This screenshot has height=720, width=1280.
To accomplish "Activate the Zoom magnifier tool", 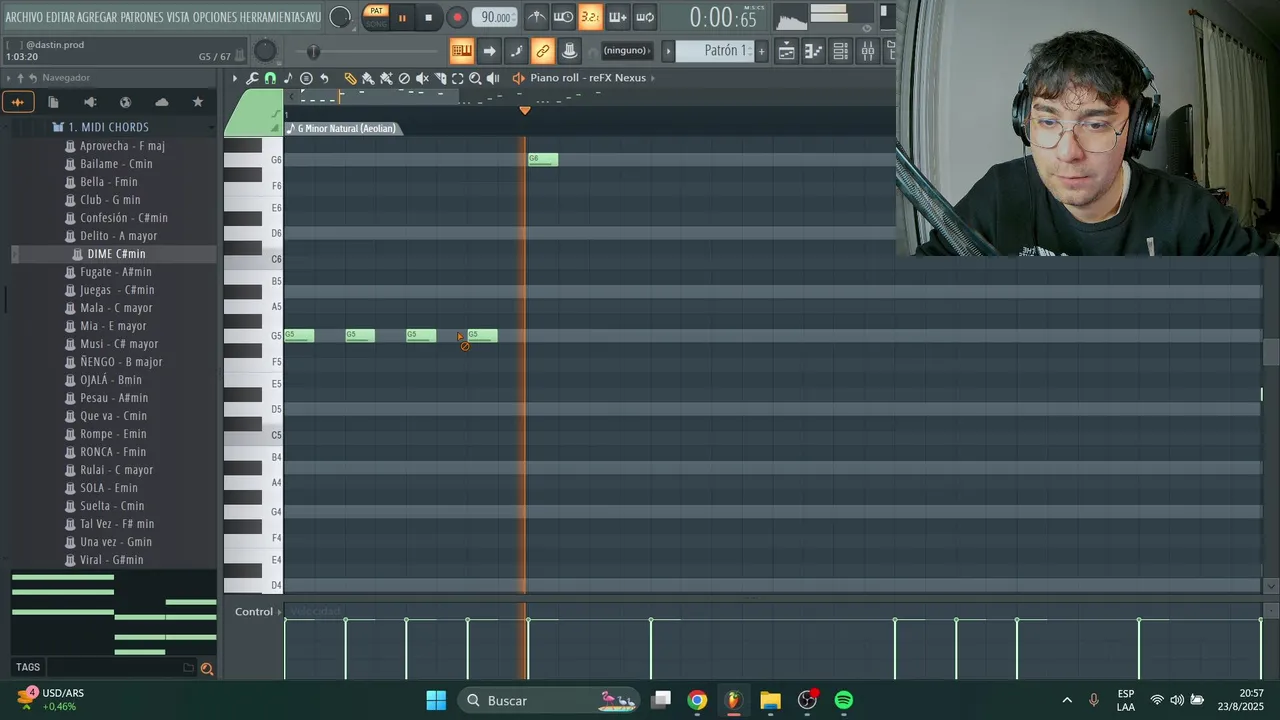I will tap(475, 78).
